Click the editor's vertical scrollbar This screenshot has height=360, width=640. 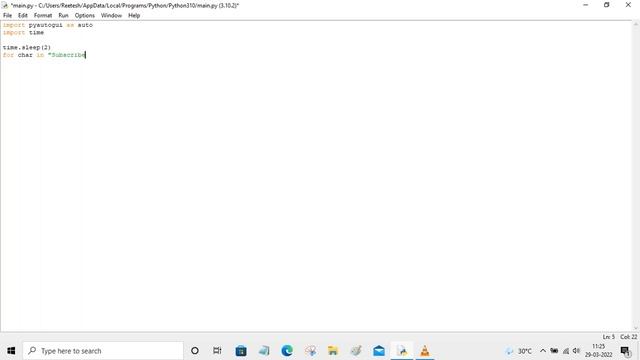[636, 176]
